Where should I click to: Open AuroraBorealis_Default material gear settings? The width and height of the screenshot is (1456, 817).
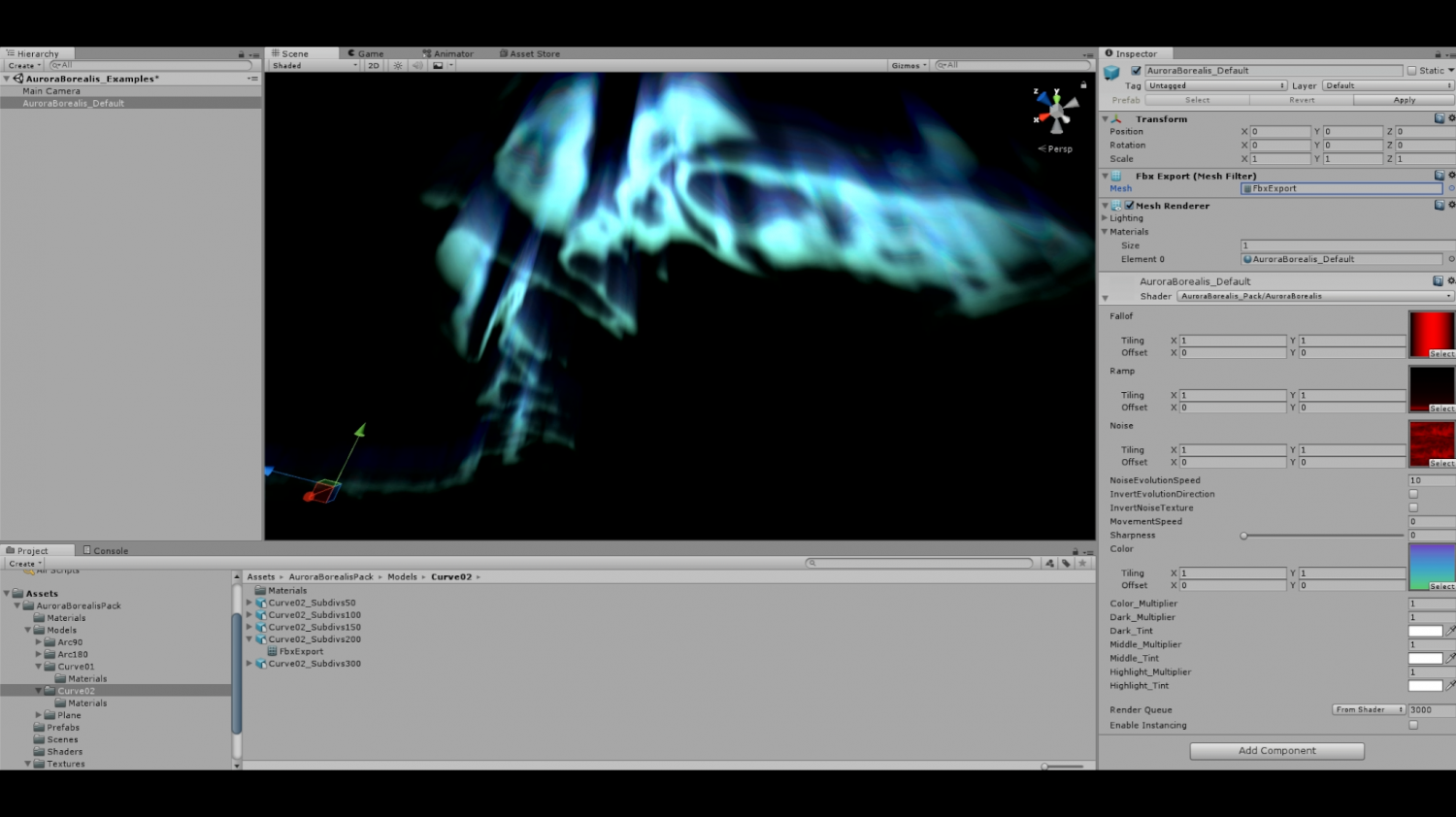tap(1451, 280)
